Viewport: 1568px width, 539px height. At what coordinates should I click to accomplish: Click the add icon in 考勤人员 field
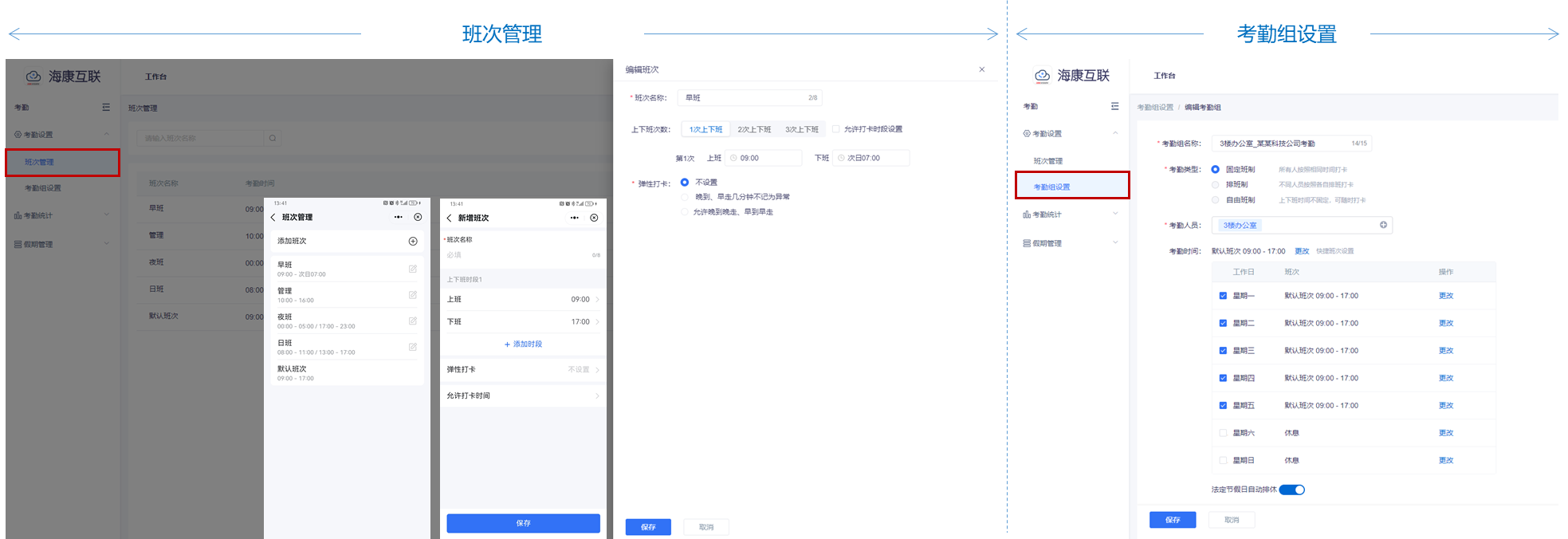tap(1383, 225)
